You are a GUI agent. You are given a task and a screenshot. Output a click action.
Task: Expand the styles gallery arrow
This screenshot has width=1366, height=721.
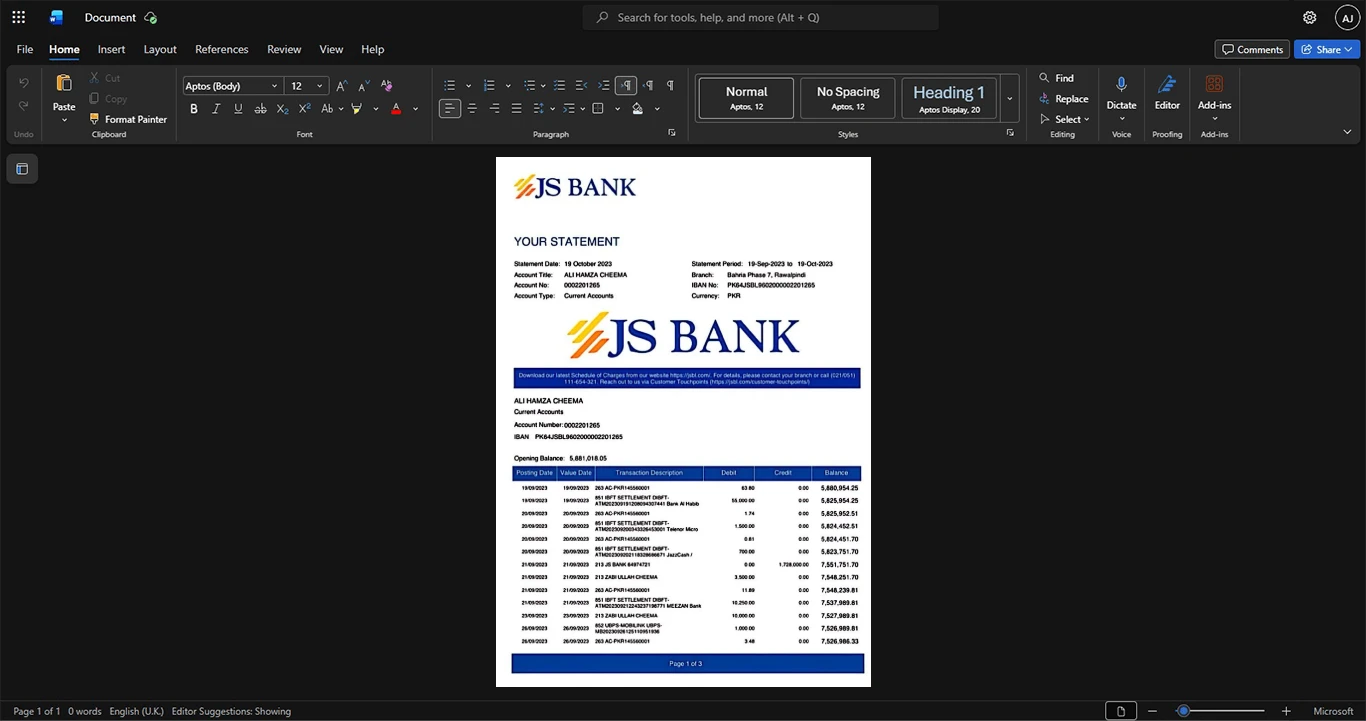1010,98
